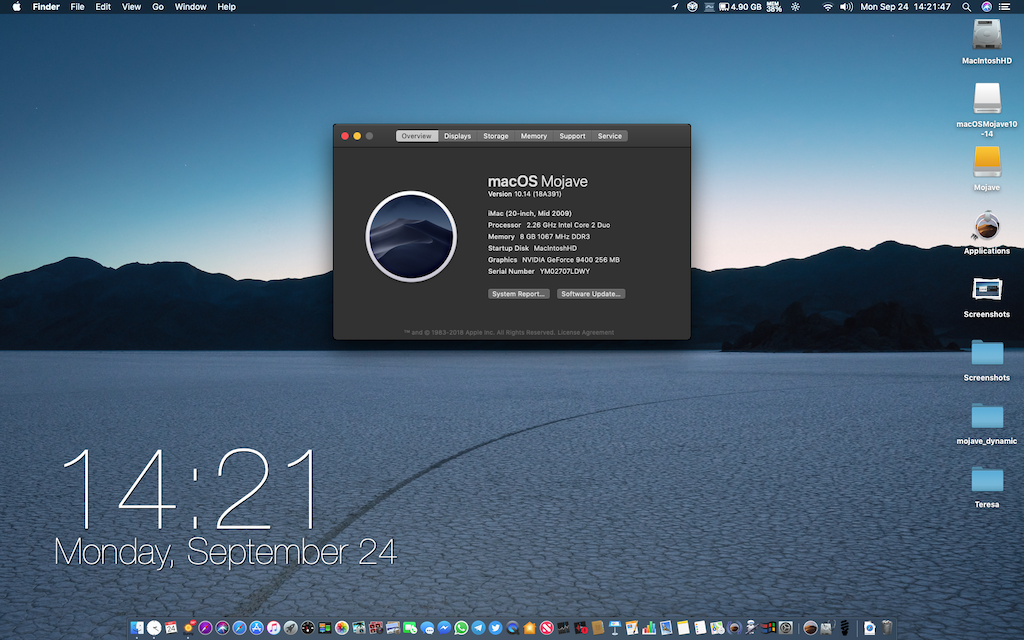The height and width of the screenshot is (640, 1024).
Task: Open the Support tab
Action: (572, 136)
